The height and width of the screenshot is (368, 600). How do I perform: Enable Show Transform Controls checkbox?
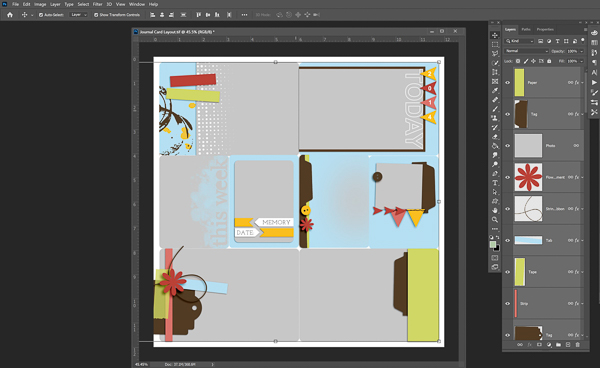tap(96, 15)
